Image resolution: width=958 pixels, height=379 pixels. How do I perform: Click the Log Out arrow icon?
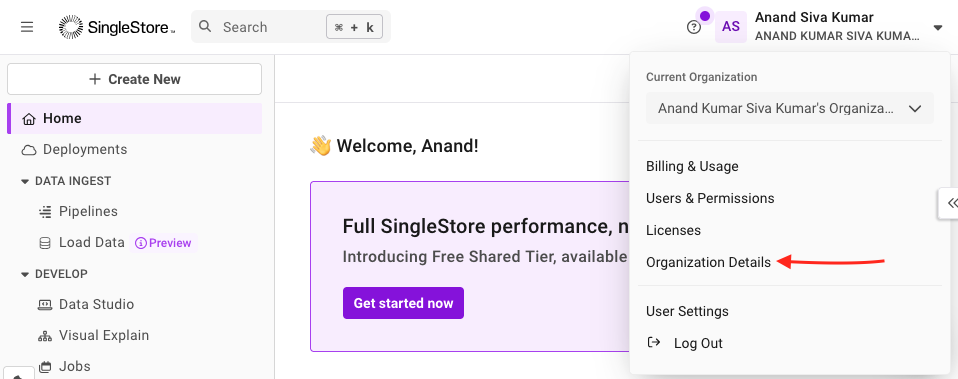coord(654,342)
